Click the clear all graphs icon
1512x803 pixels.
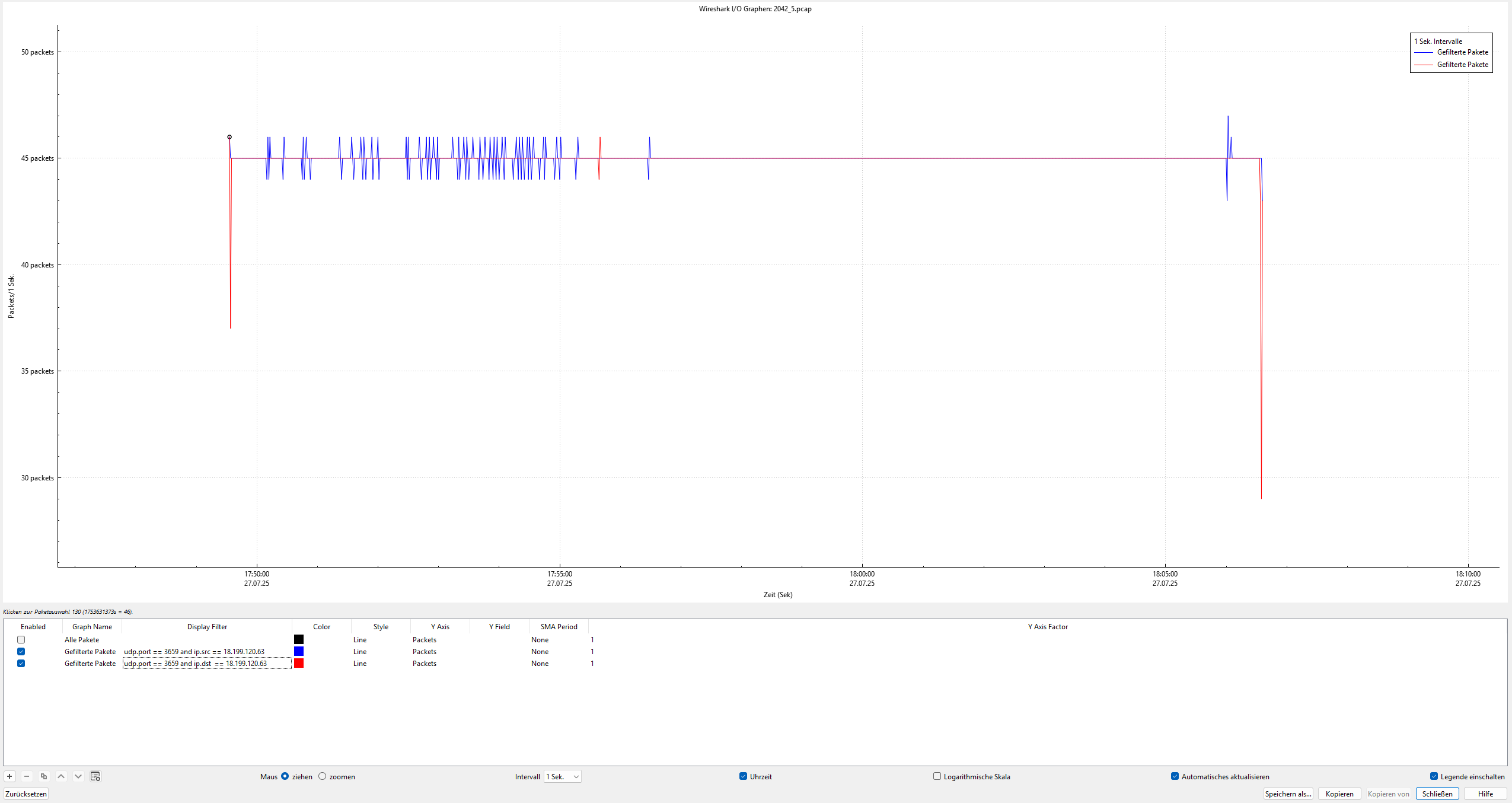pos(95,776)
